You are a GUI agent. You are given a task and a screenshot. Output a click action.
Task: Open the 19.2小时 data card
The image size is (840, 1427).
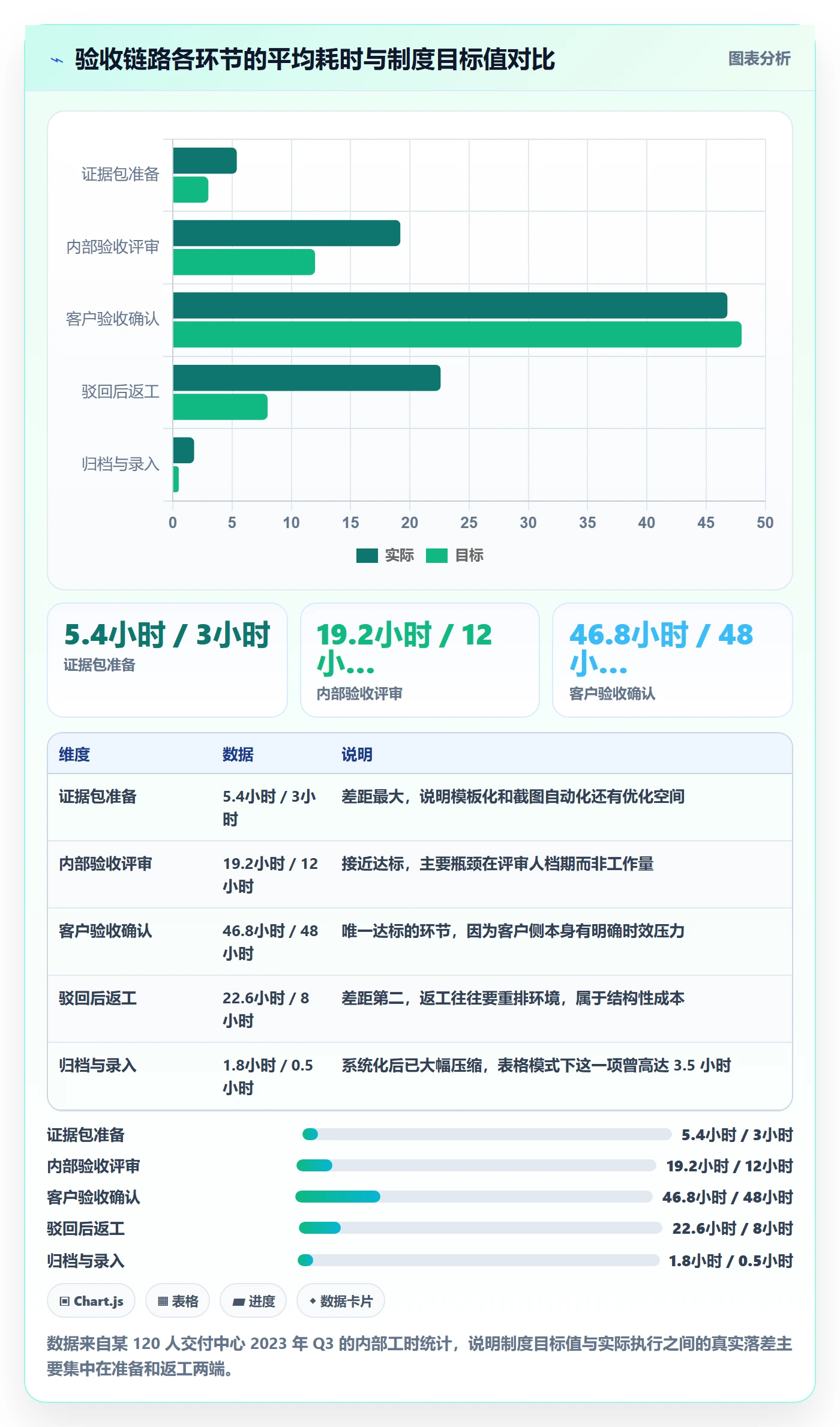420,660
